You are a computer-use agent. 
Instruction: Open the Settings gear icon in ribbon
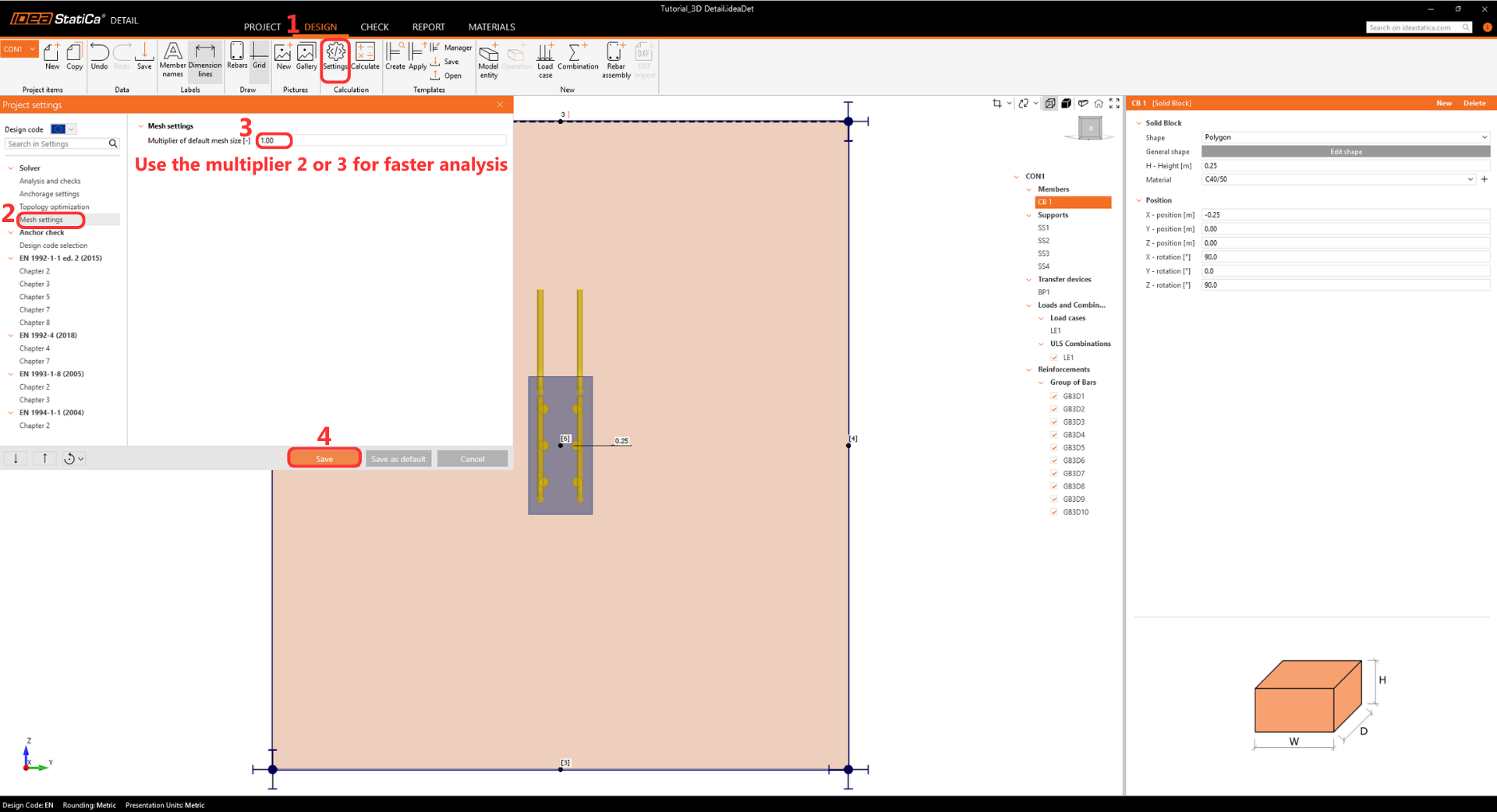(335, 56)
